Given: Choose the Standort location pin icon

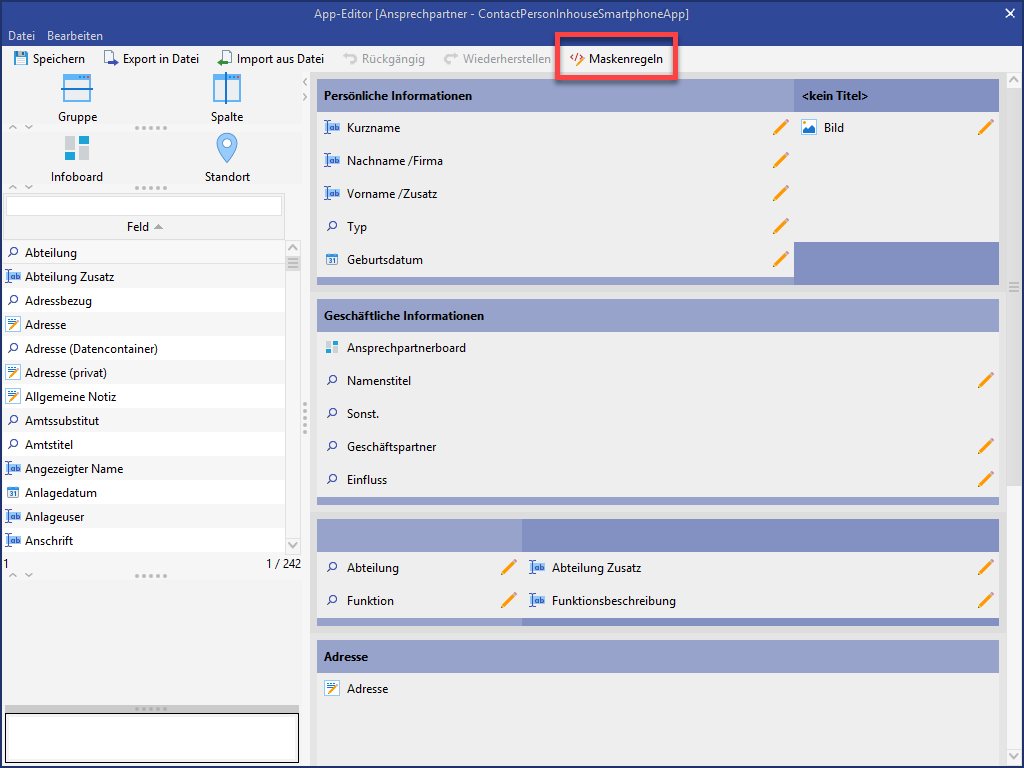Looking at the screenshot, I should pos(227,149).
